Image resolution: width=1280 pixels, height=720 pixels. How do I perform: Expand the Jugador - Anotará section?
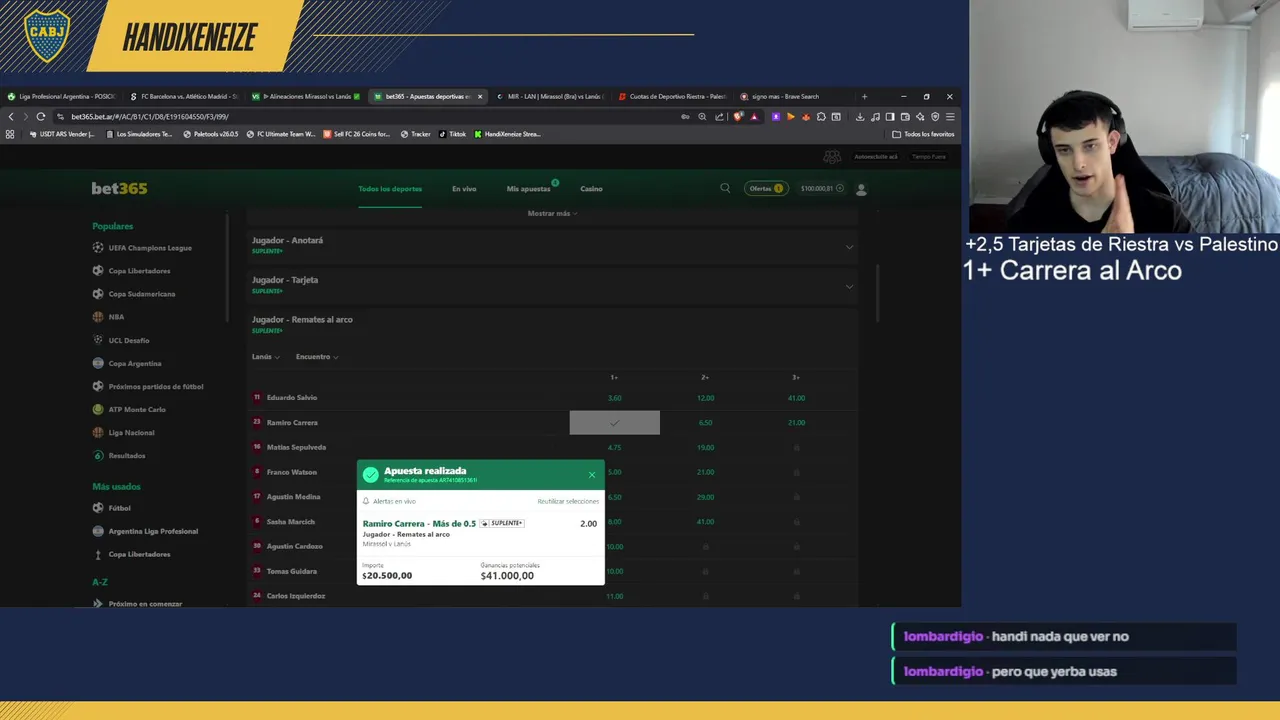click(553, 245)
